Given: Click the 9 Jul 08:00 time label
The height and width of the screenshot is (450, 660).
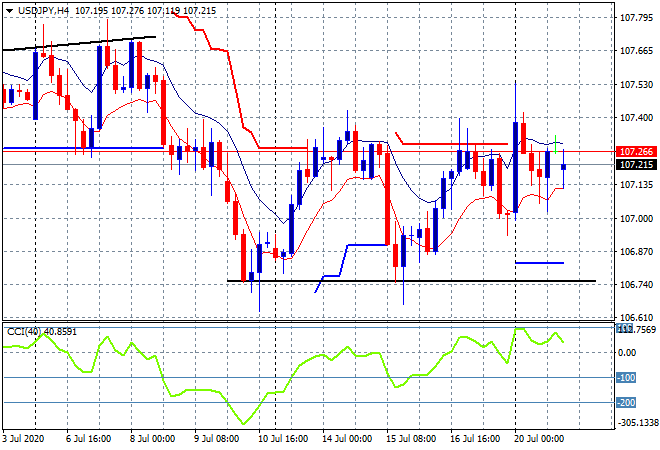Looking at the screenshot, I should pos(217,439).
